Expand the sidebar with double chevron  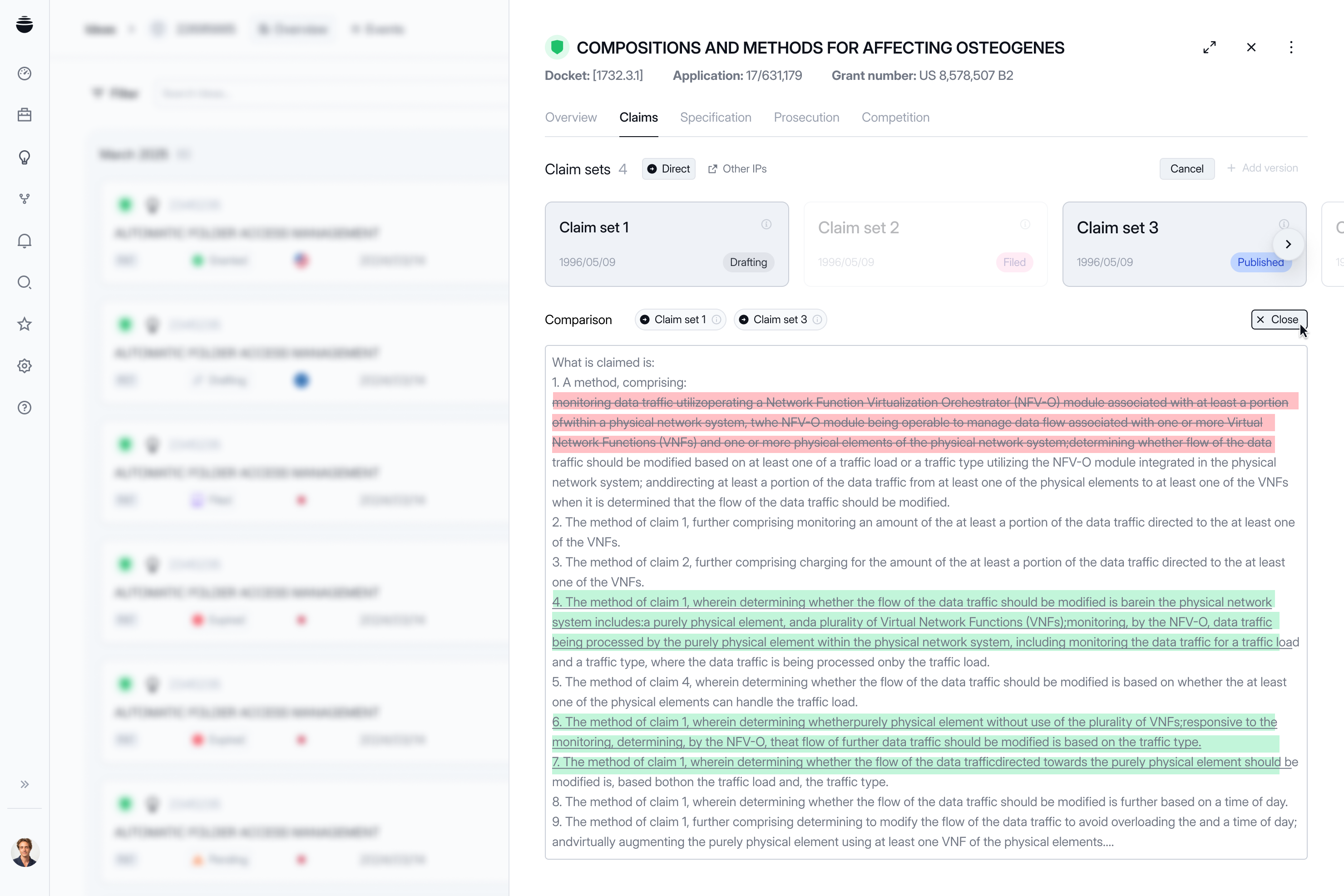click(24, 784)
